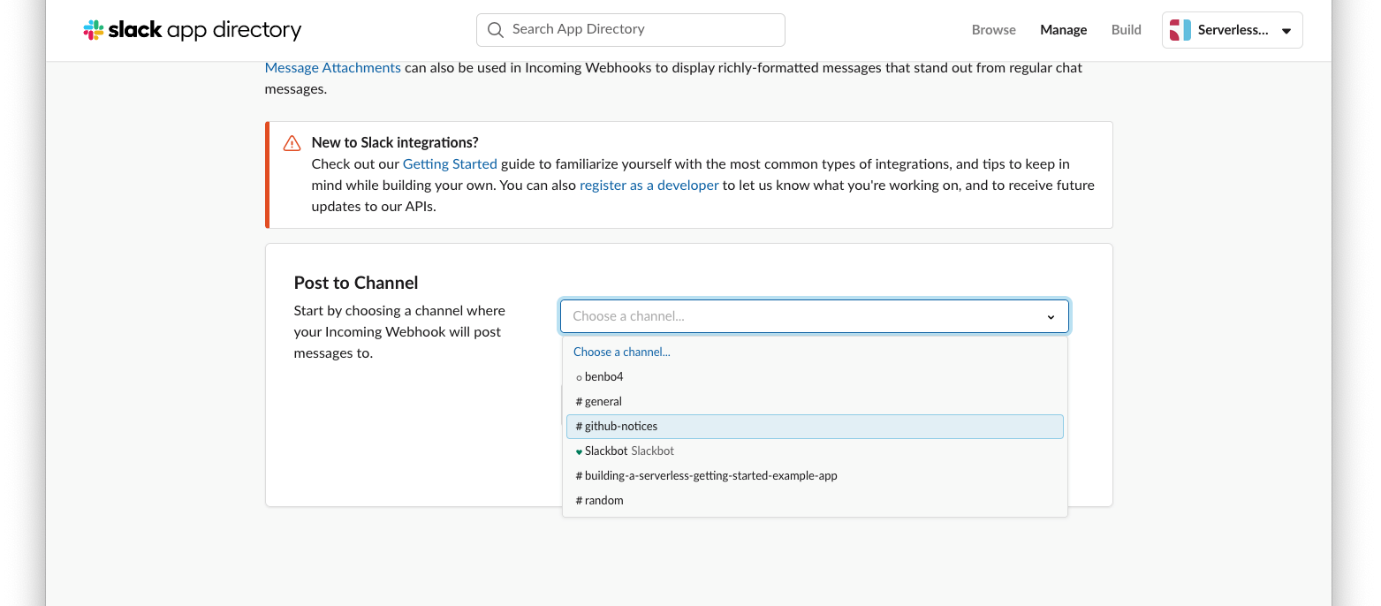The image size is (1381, 606).
Task: Choose Slackbot as the posting destination
Action: (x=606, y=451)
